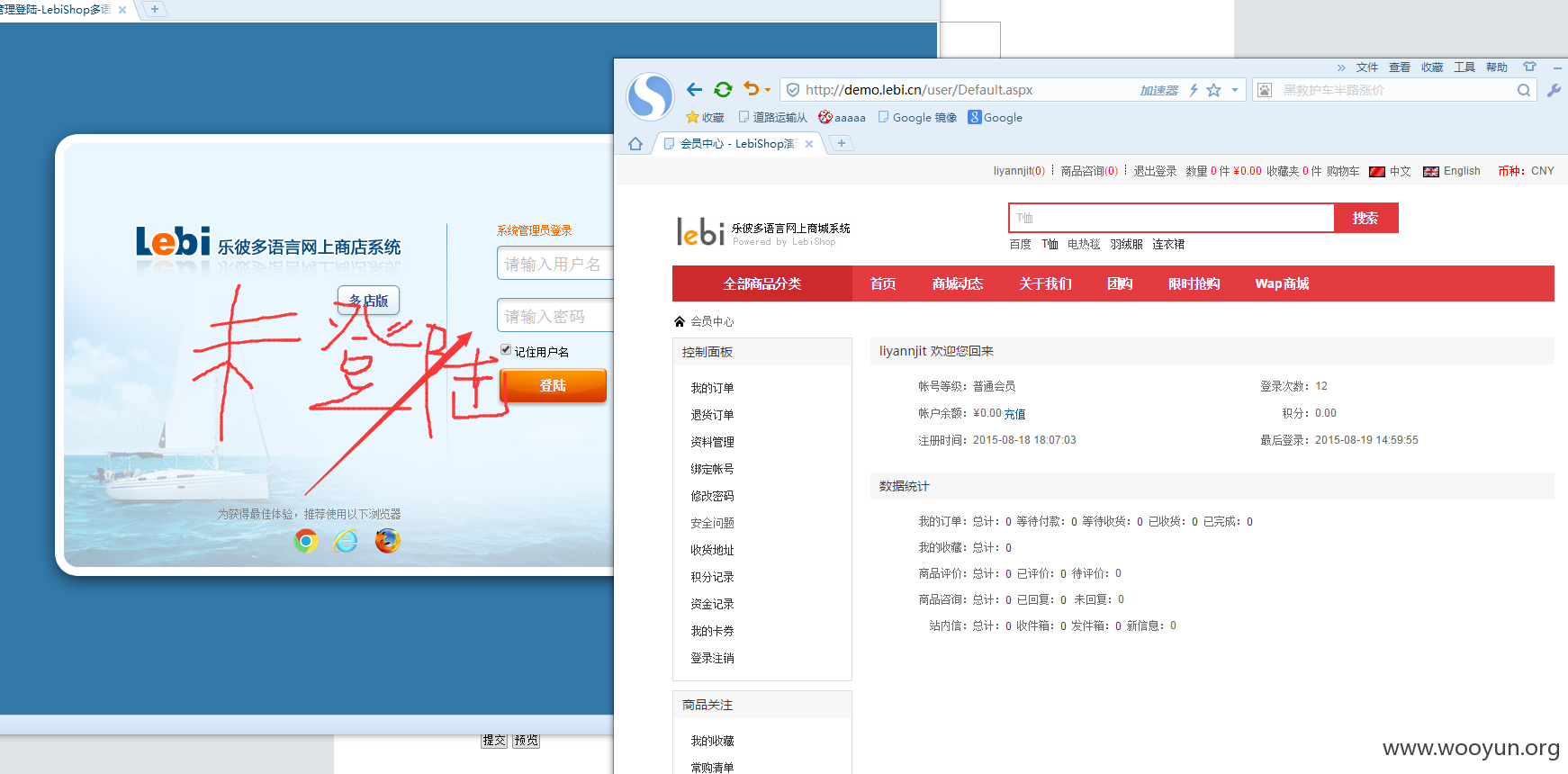Open 我的订单 in the control panel

[712, 388]
